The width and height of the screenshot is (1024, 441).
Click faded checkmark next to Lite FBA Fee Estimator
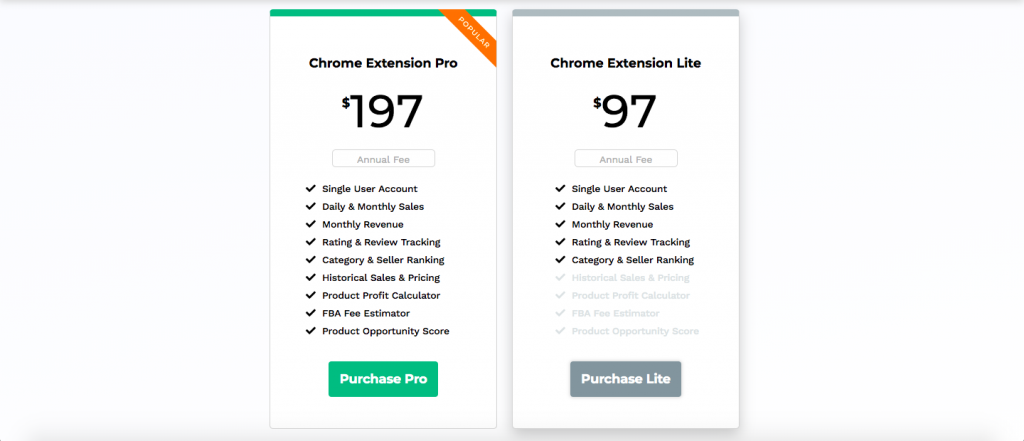[560, 313]
